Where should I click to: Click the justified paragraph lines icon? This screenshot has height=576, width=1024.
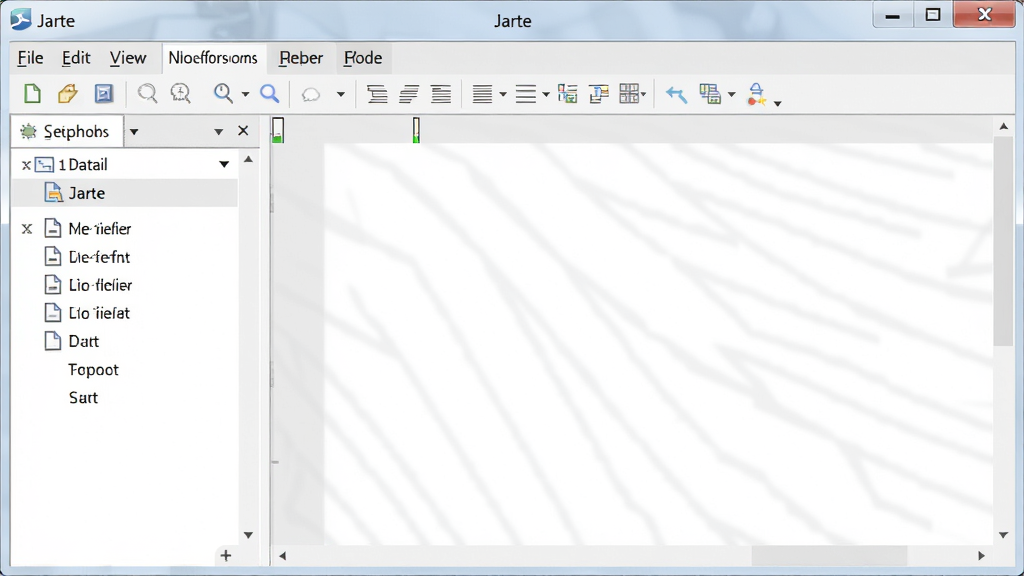tap(441, 95)
